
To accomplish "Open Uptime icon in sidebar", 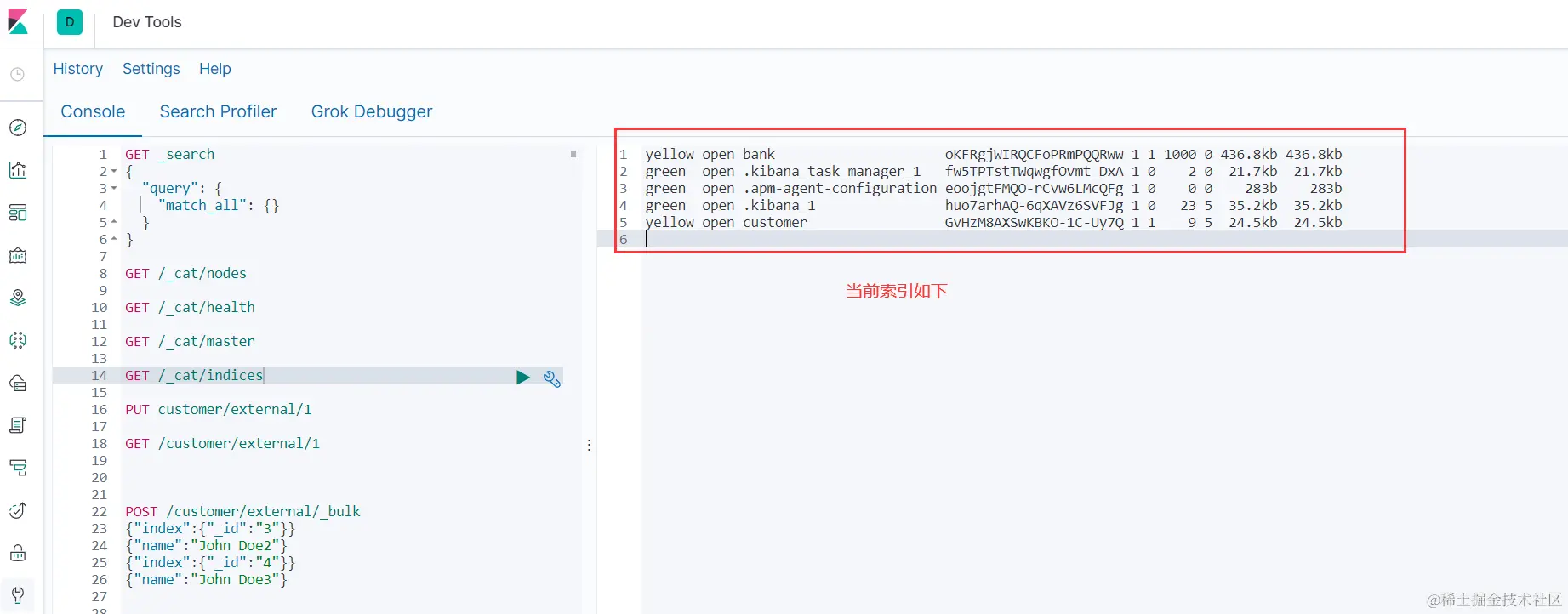I will [18, 510].
